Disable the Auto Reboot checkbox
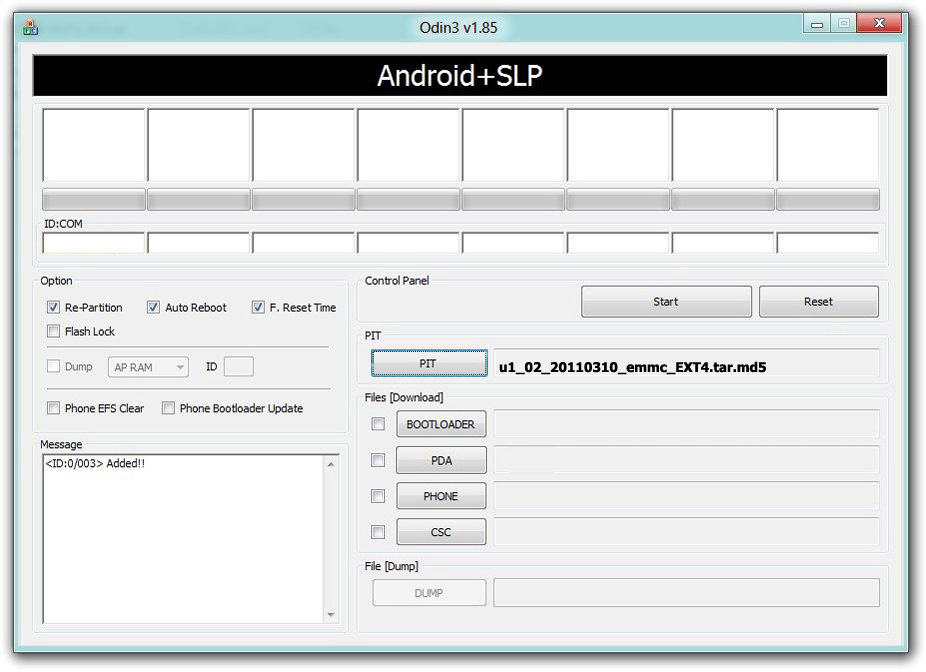The image size is (926, 672). coord(153,308)
